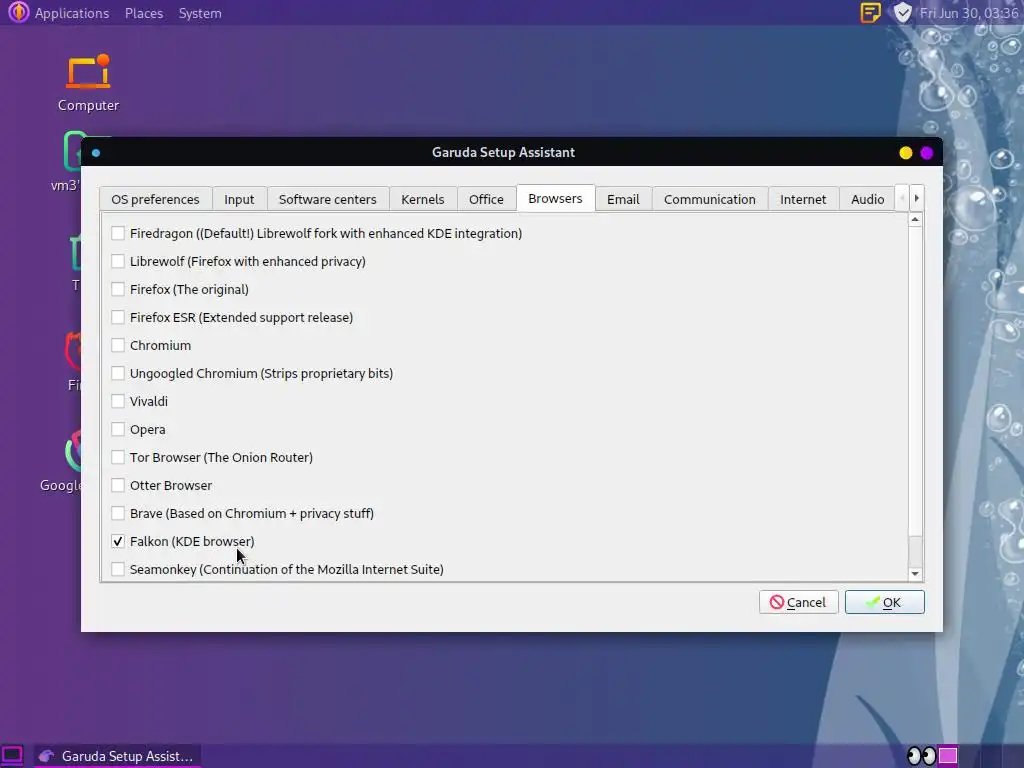
Task: Open the Computer desktop icon
Action: (88, 83)
